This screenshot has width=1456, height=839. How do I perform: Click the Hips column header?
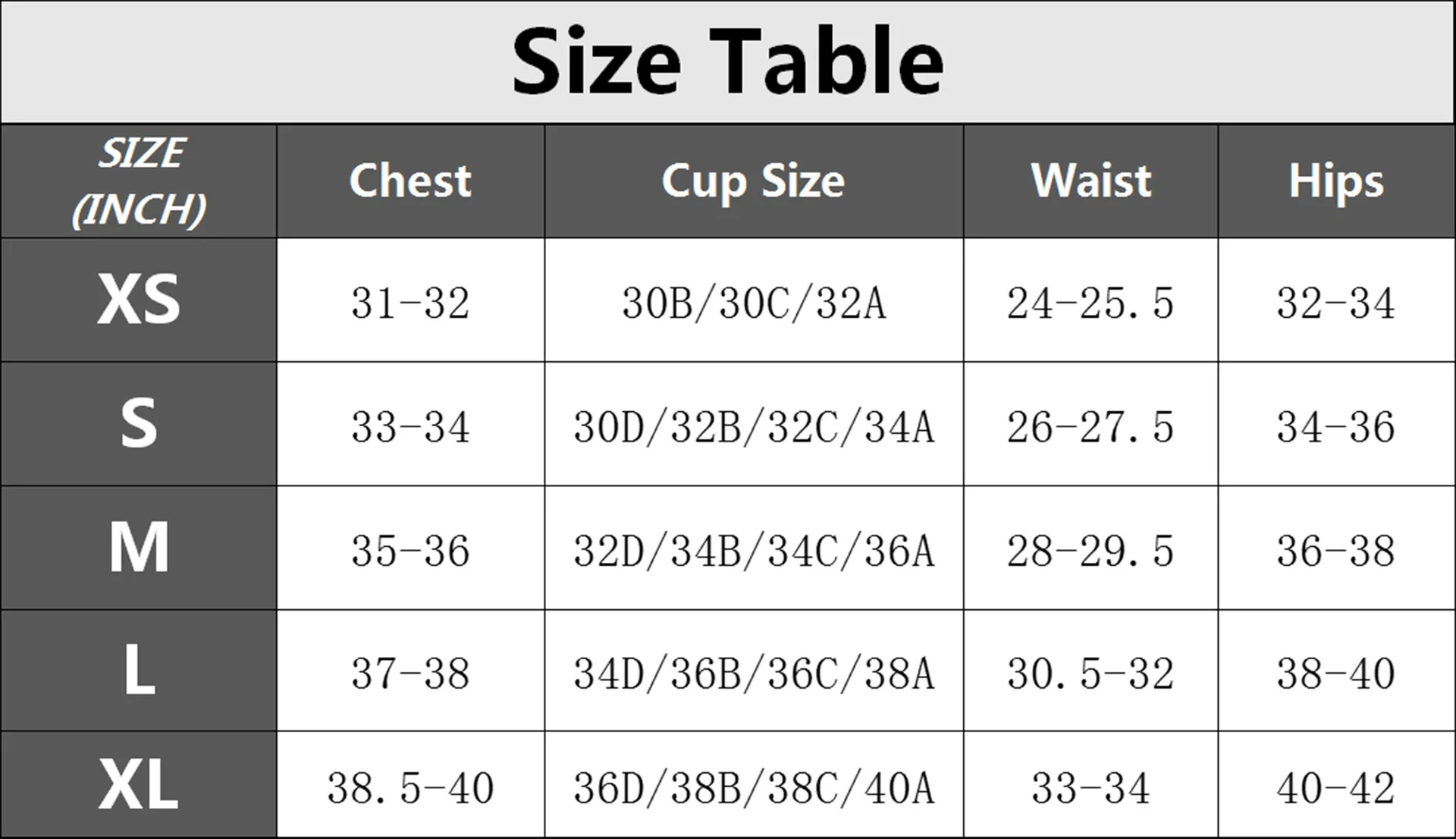pyautogui.click(x=1336, y=181)
